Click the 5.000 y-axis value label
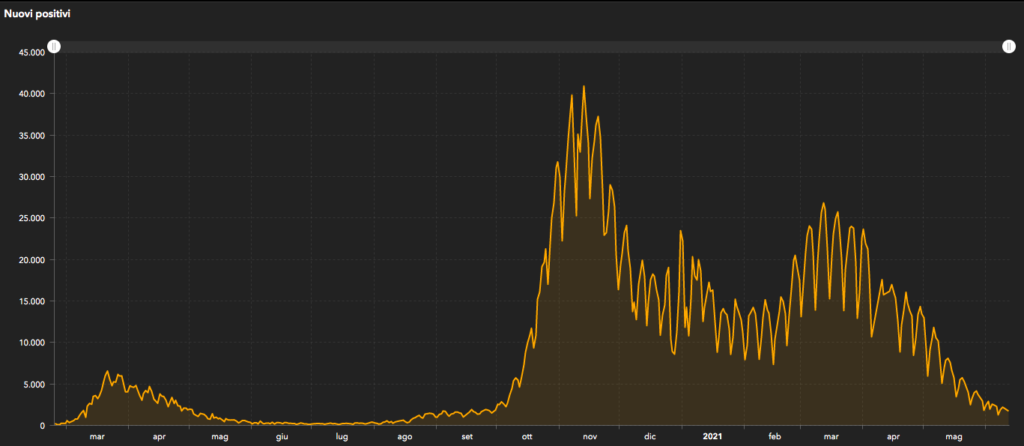This screenshot has height=446, width=1024. click(x=33, y=384)
